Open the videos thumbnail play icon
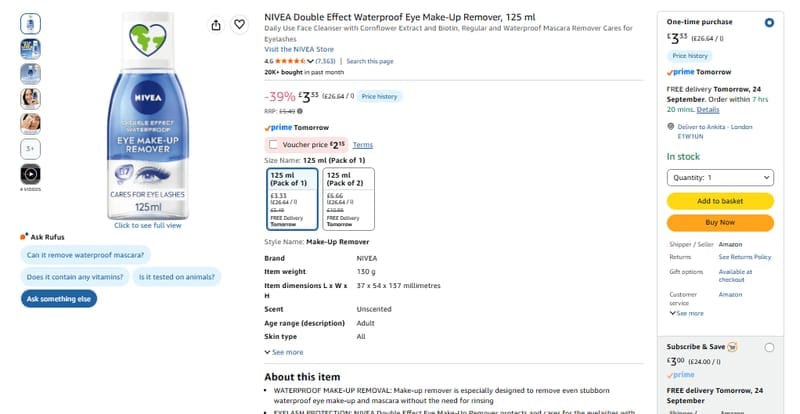800x414 pixels. pos(31,174)
